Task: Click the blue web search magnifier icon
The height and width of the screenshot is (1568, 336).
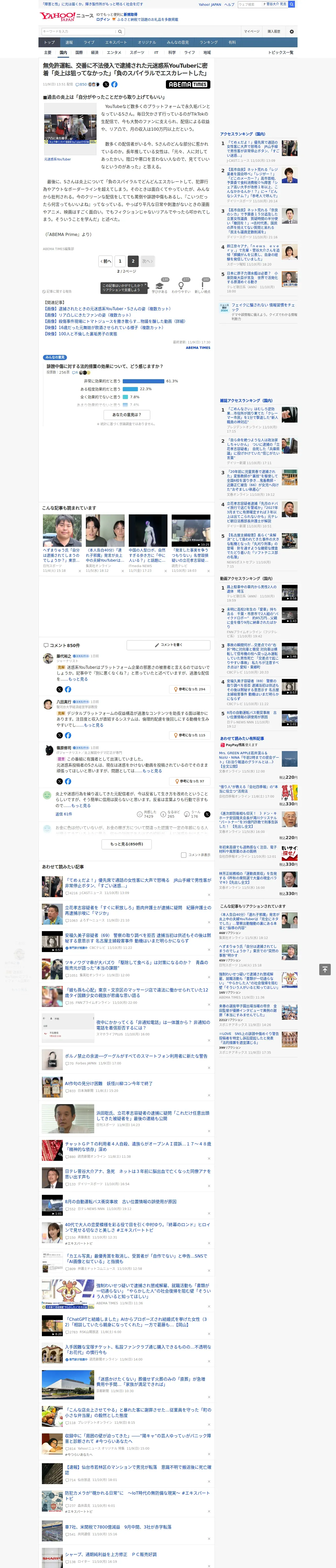Action: pos(292,4)
